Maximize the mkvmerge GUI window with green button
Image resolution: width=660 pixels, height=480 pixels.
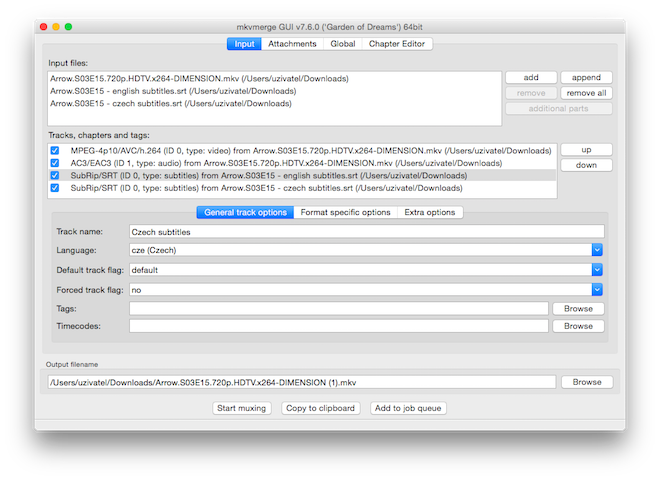(x=68, y=27)
